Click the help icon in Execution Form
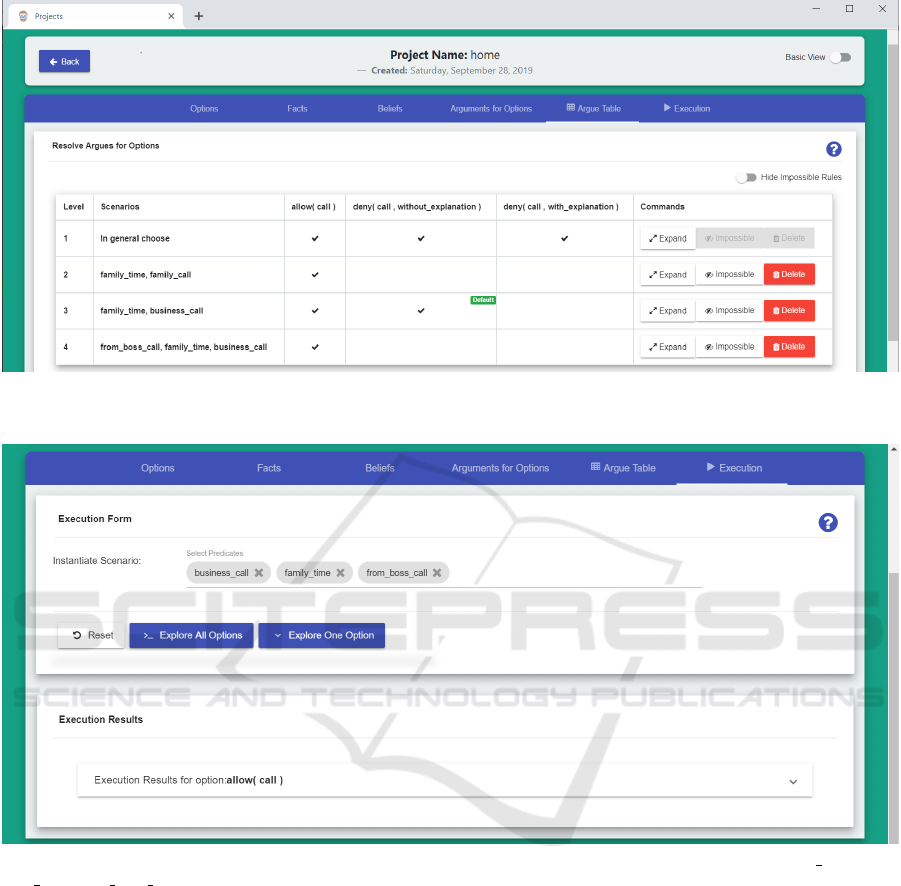 pyautogui.click(x=827, y=522)
